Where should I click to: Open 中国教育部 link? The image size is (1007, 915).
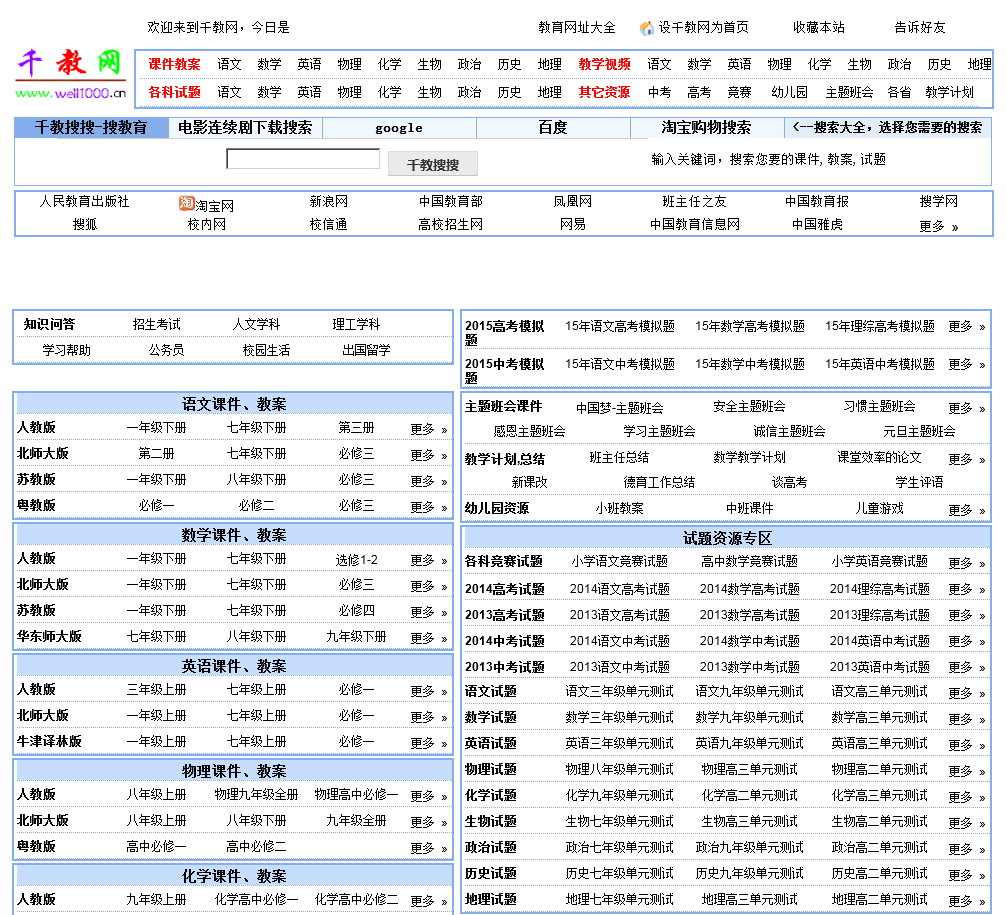(450, 202)
